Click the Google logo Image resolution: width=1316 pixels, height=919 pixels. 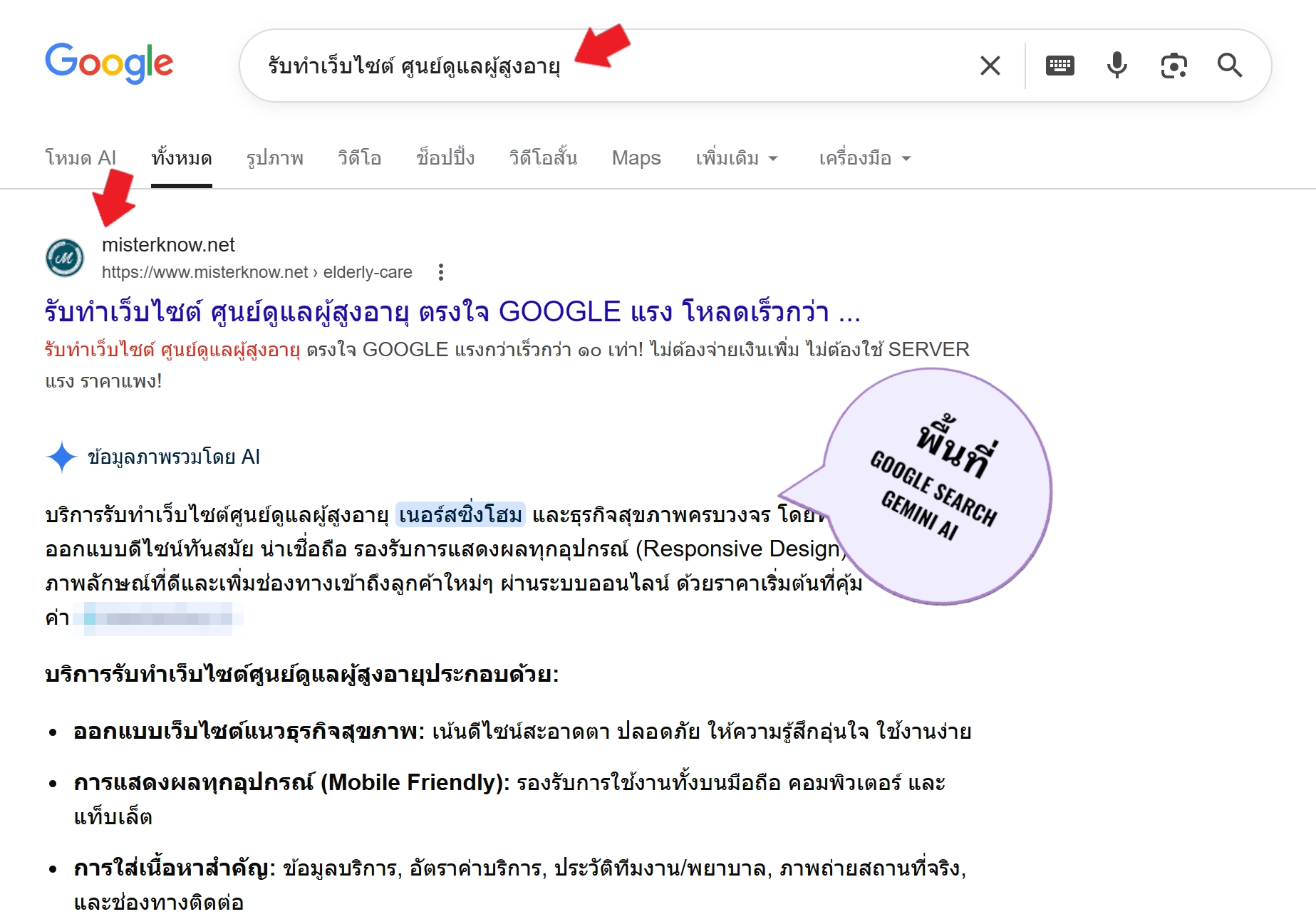[x=109, y=63]
